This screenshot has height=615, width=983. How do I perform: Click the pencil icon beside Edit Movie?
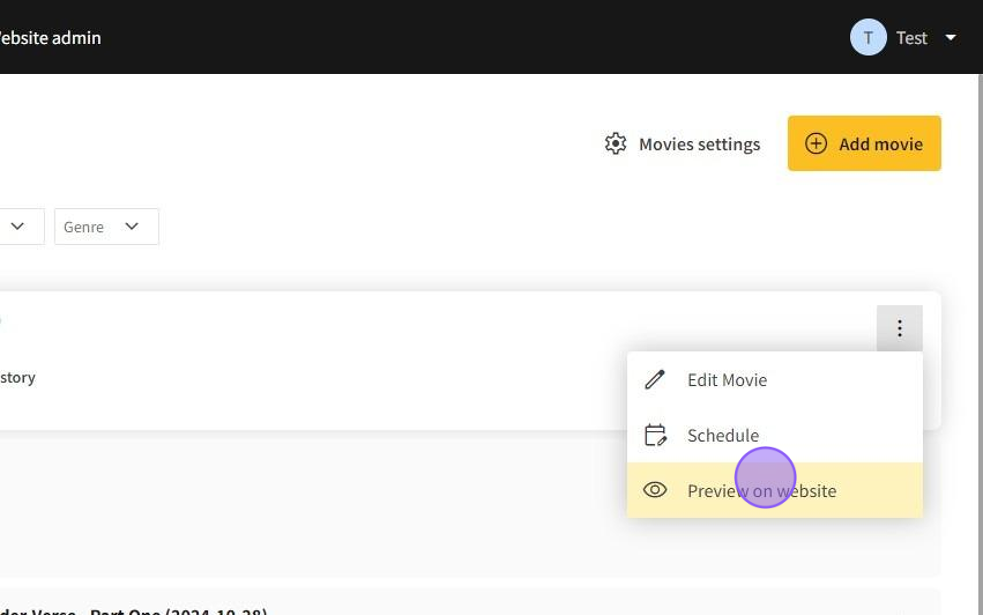point(655,380)
